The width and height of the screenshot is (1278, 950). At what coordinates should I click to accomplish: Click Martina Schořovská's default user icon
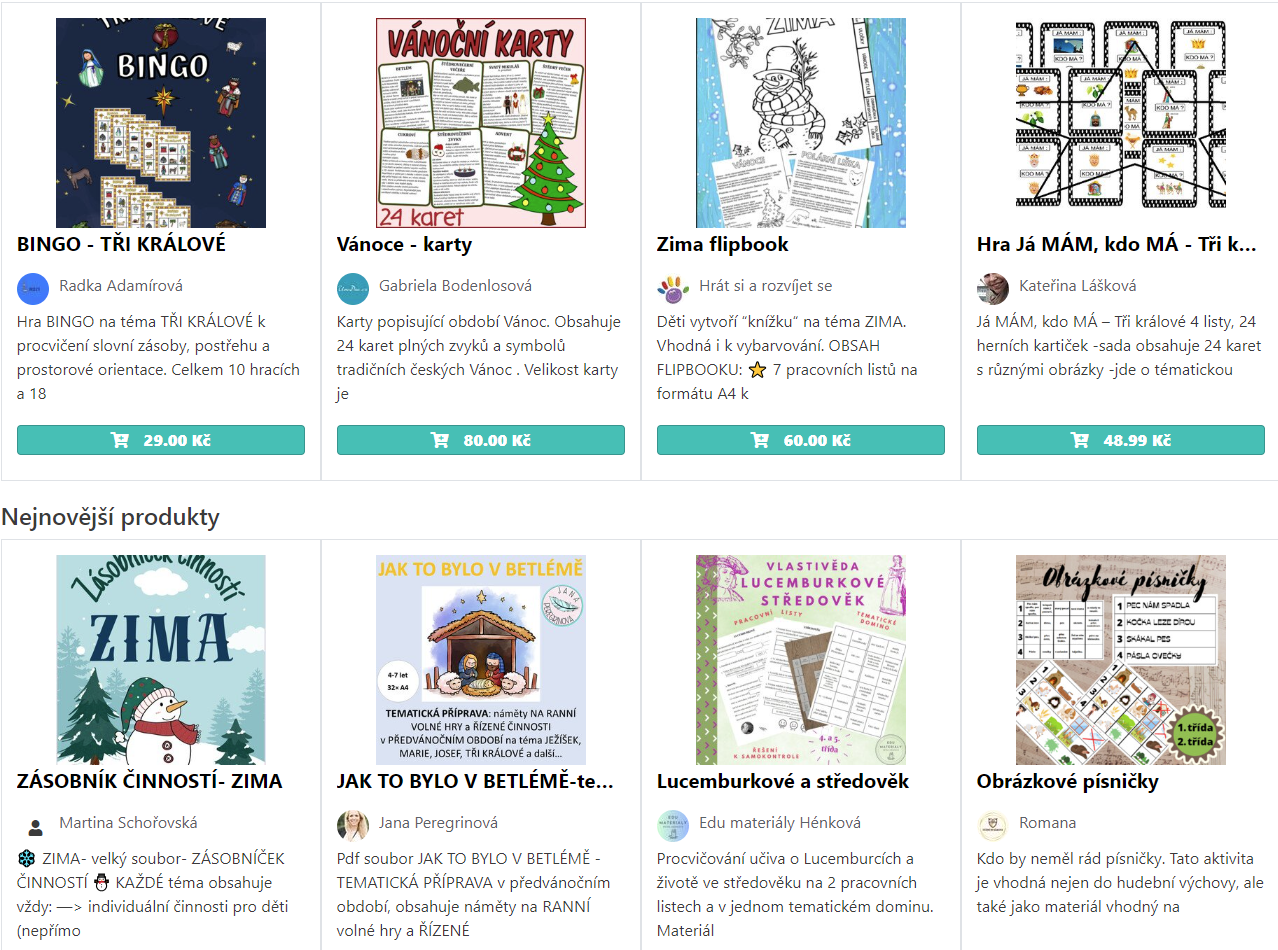tap(33, 826)
